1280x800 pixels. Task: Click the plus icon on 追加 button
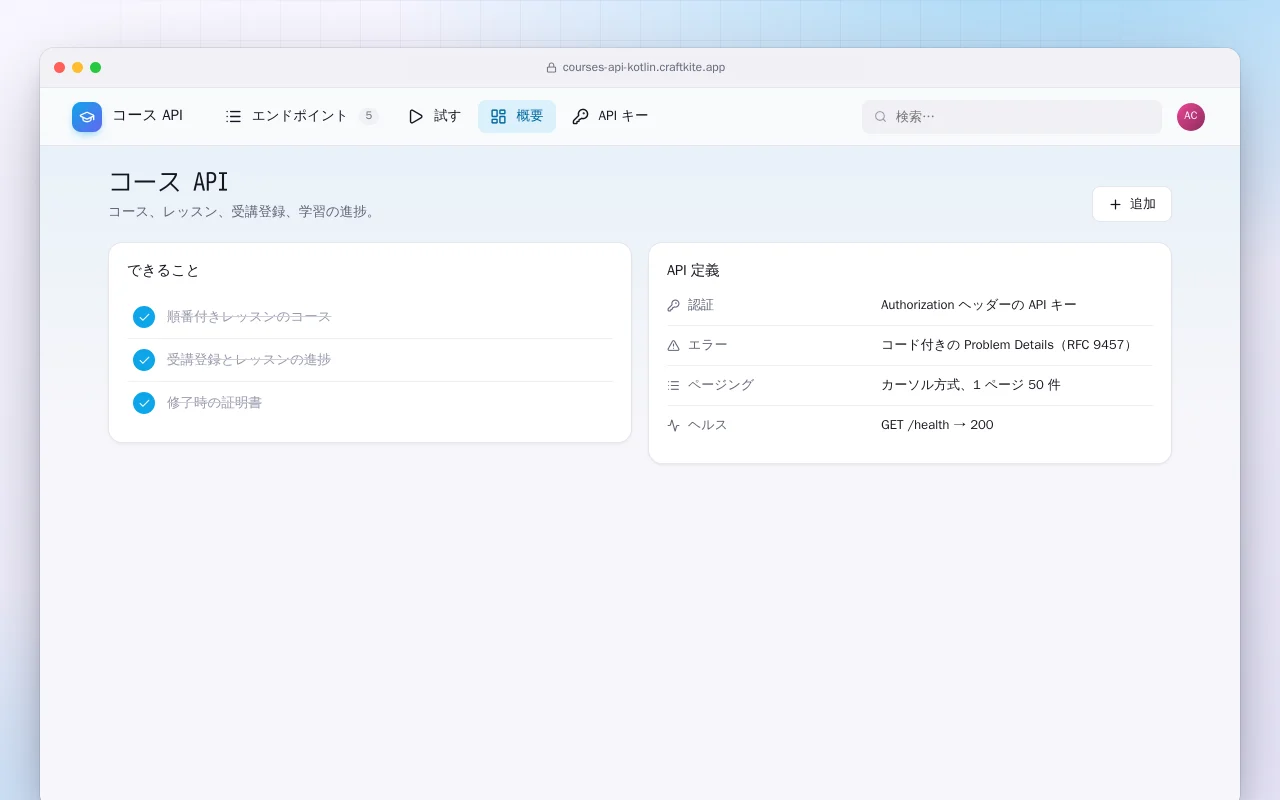pyautogui.click(x=1115, y=204)
